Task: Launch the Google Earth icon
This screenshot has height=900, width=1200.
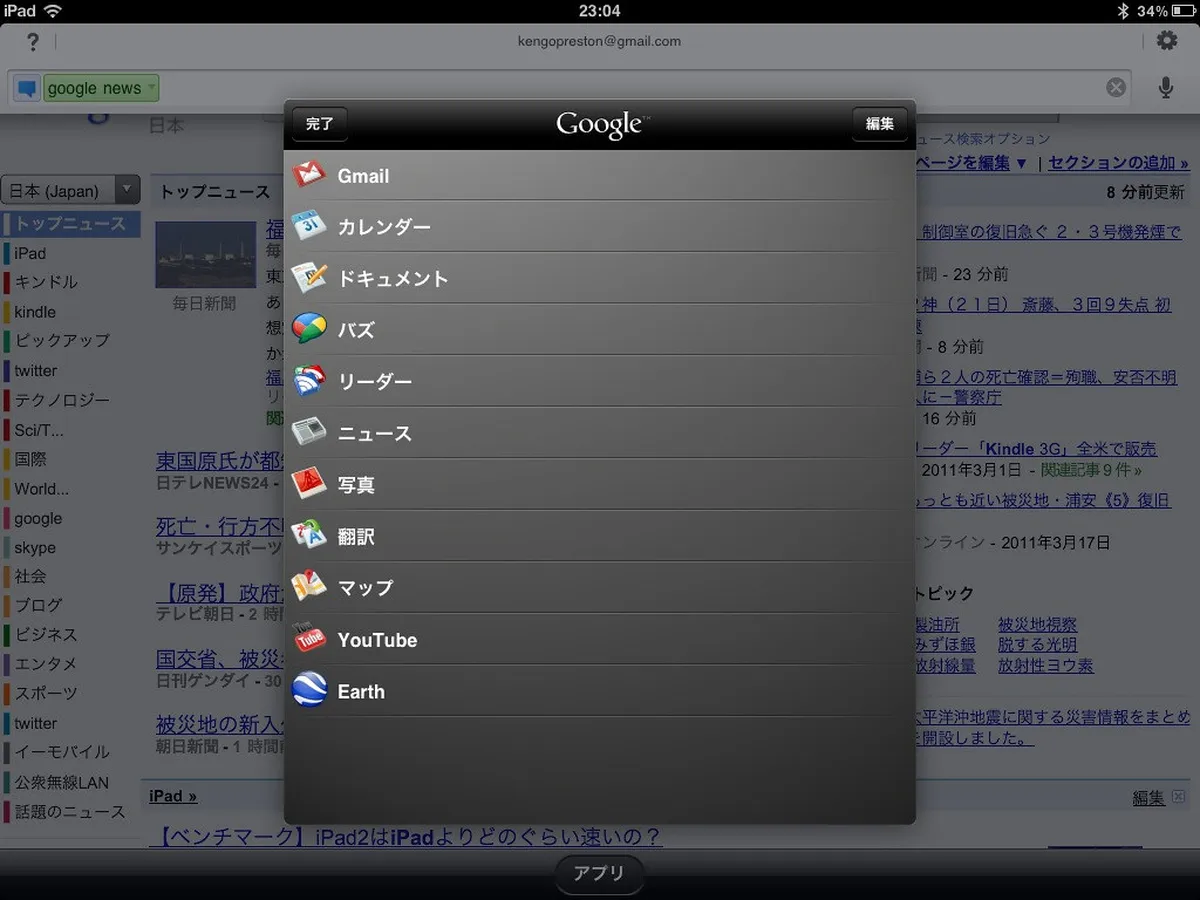Action: pos(309,691)
